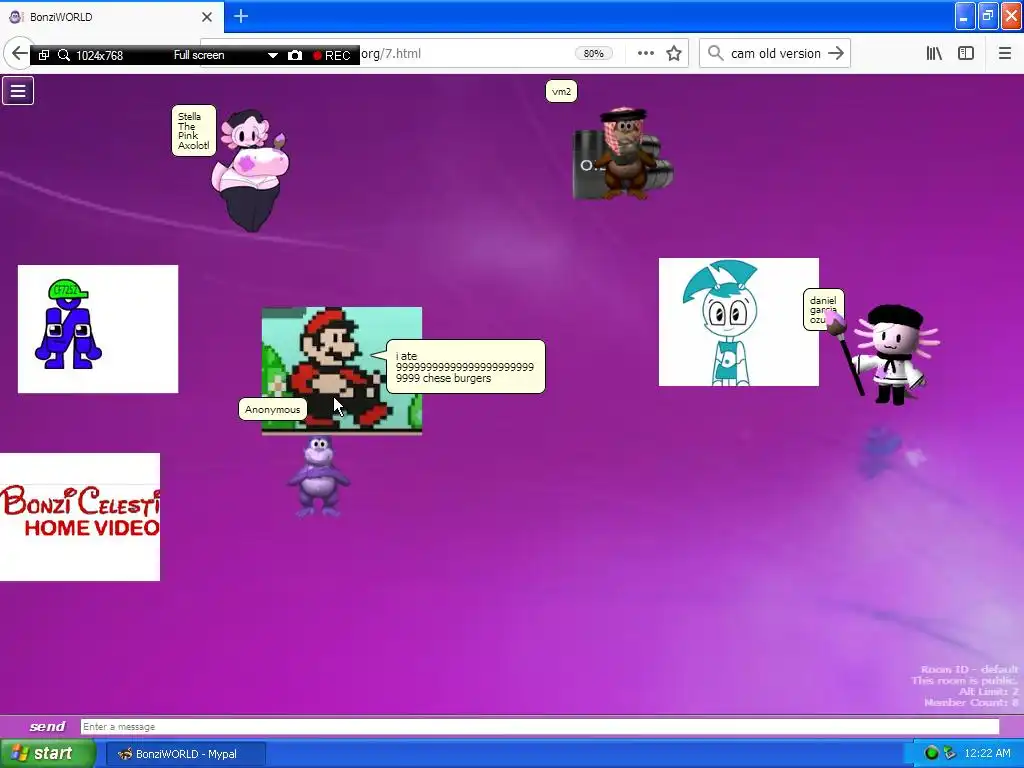The height and width of the screenshot is (768, 1024).
Task: Click the Anonymous name tag
Action: (272, 409)
